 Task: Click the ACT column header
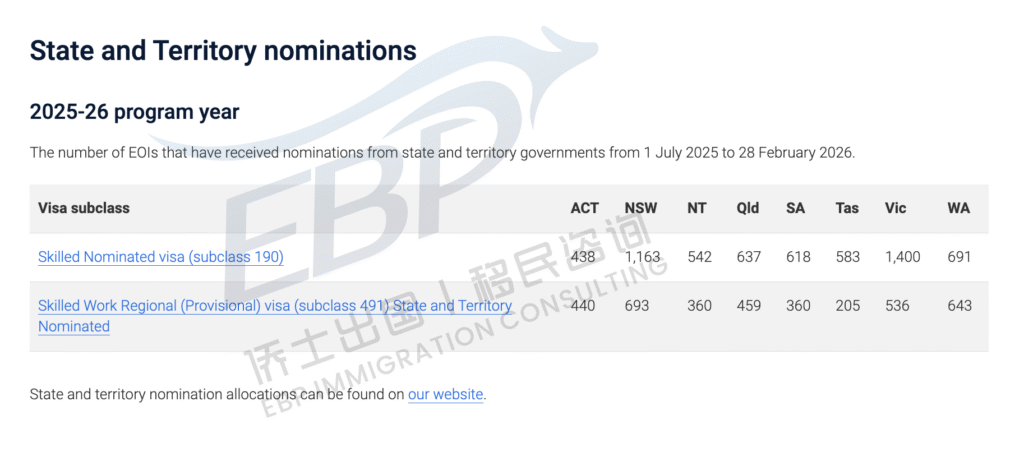[x=584, y=208]
